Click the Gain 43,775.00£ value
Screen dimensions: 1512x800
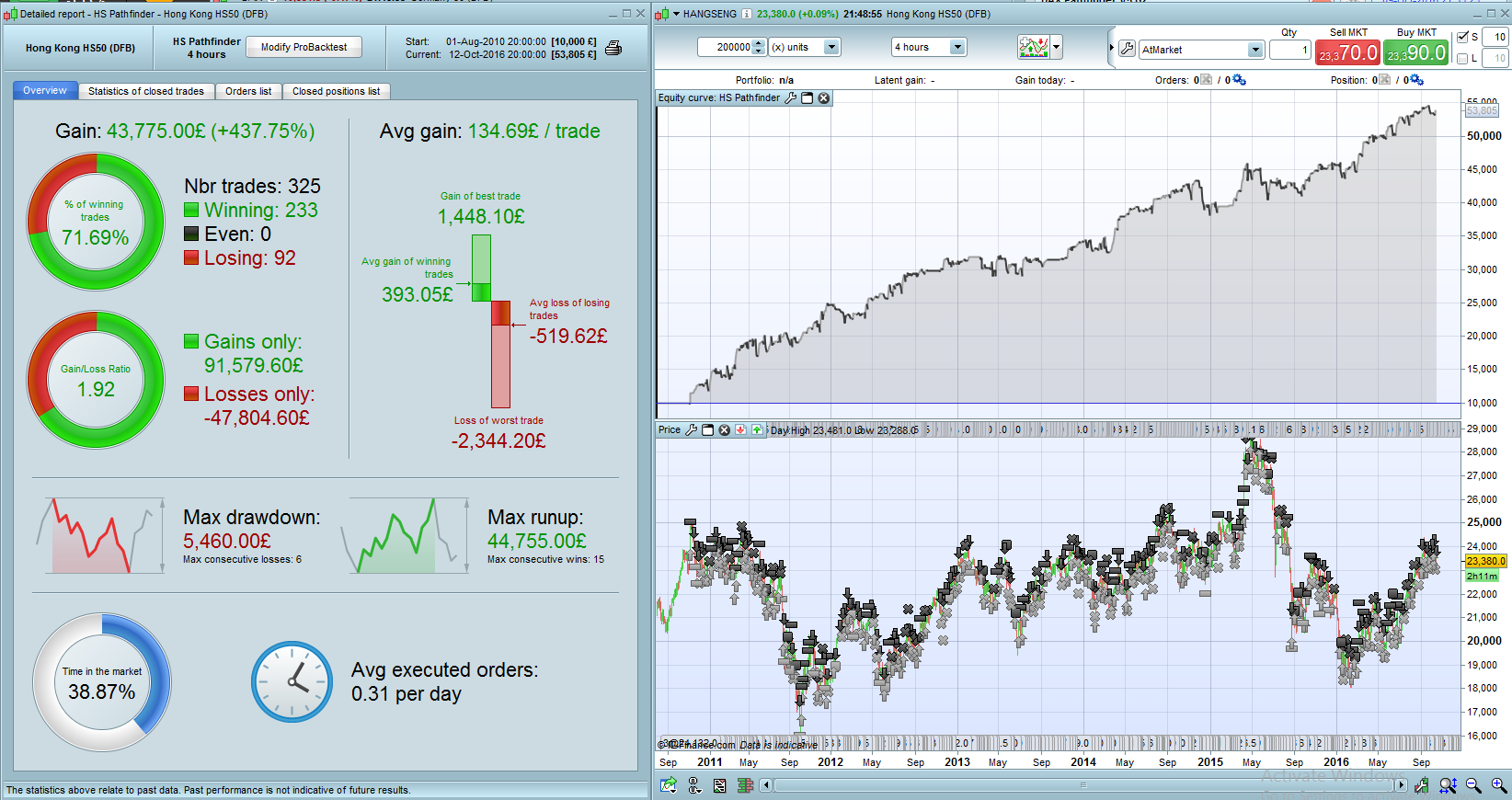coord(211,131)
